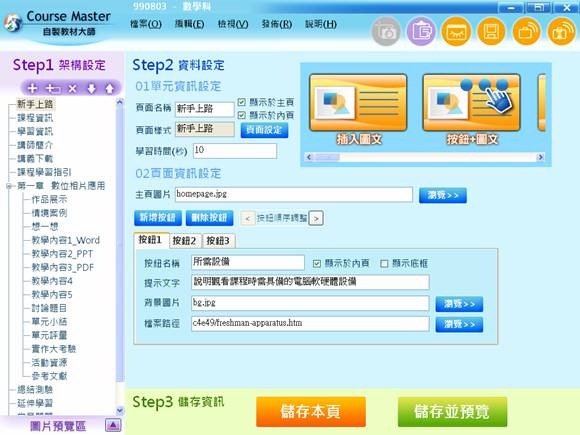Viewport: 580px width, 435px height.
Task: Click the 檔案路徑 input field
Action: pyautogui.click(x=310, y=324)
